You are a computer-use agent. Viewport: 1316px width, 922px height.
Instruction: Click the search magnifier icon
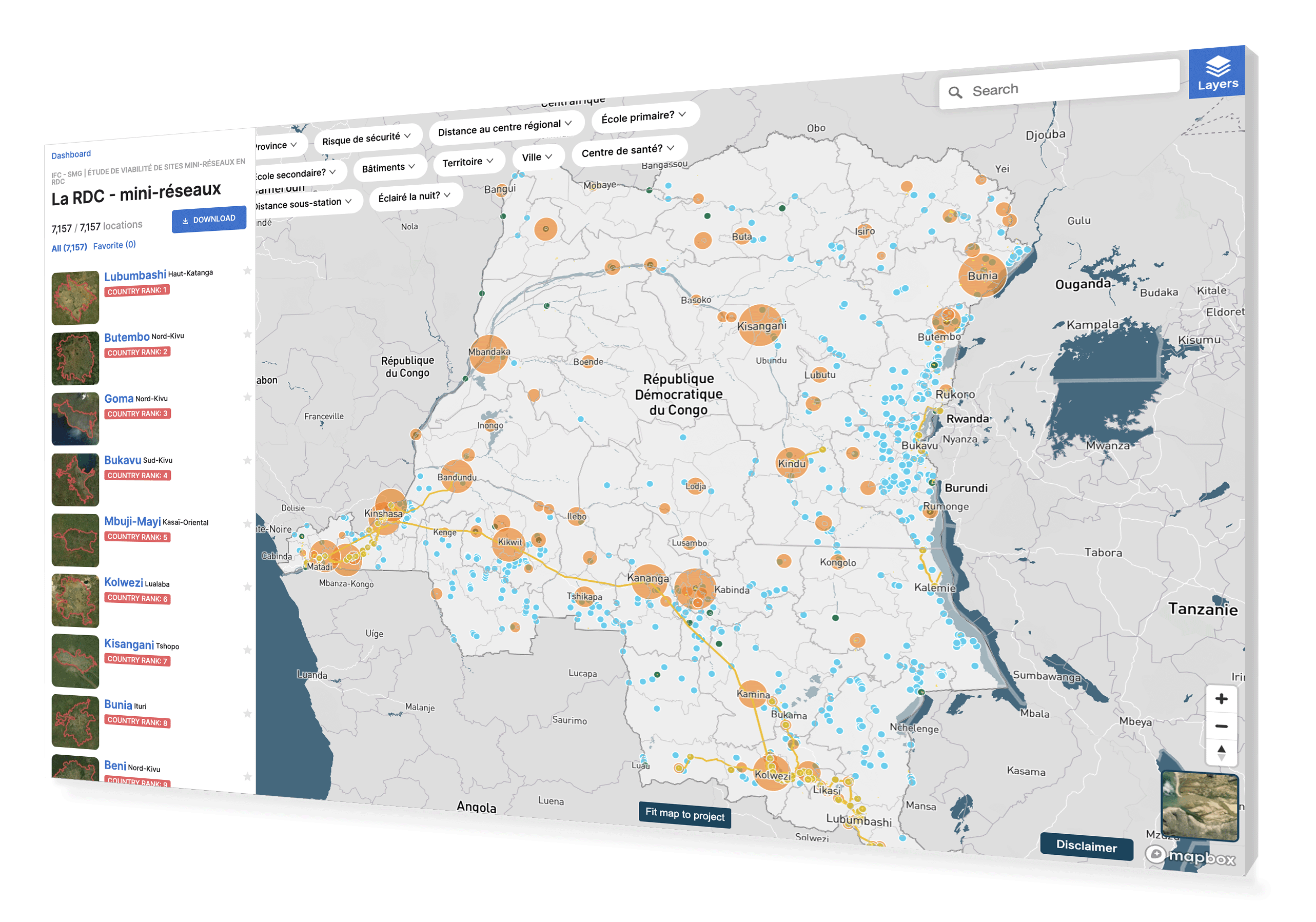tap(954, 92)
